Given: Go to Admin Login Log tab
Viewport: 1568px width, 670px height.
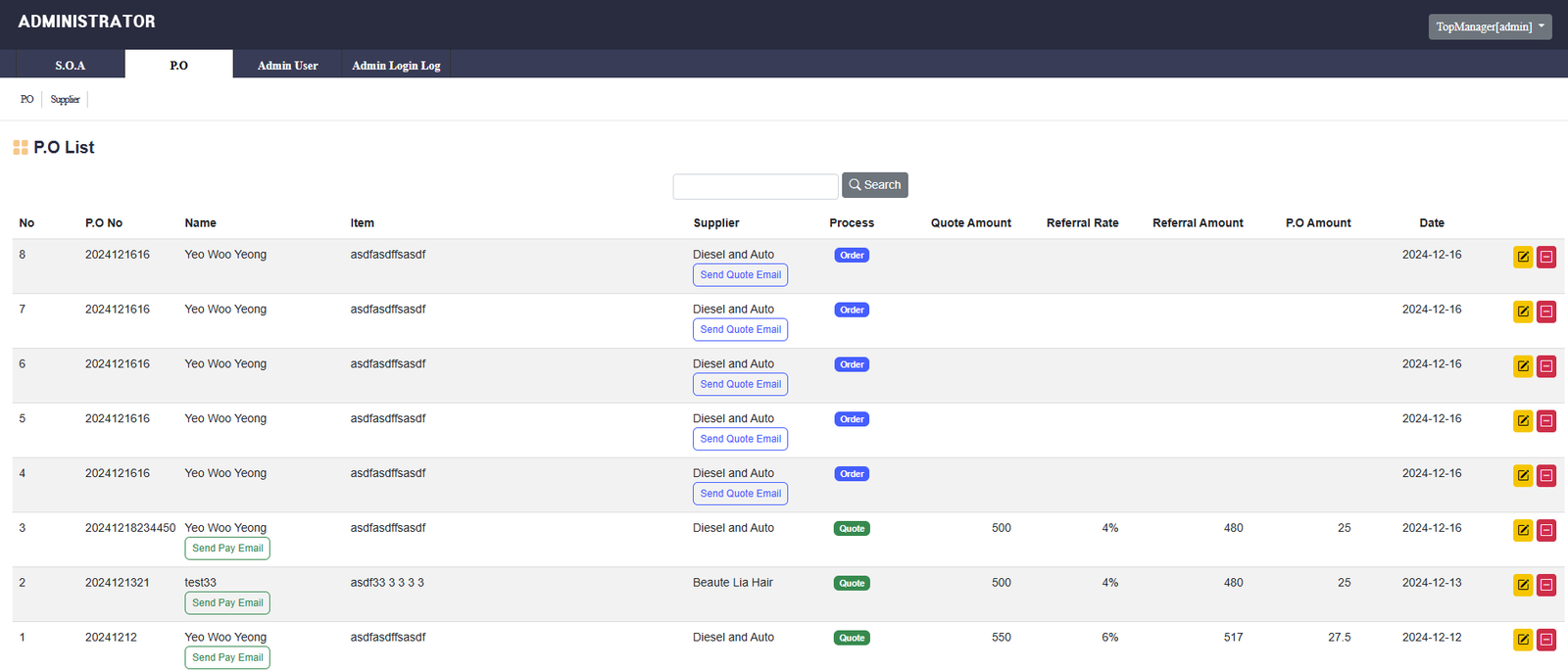Looking at the screenshot, I should point(396,66).
